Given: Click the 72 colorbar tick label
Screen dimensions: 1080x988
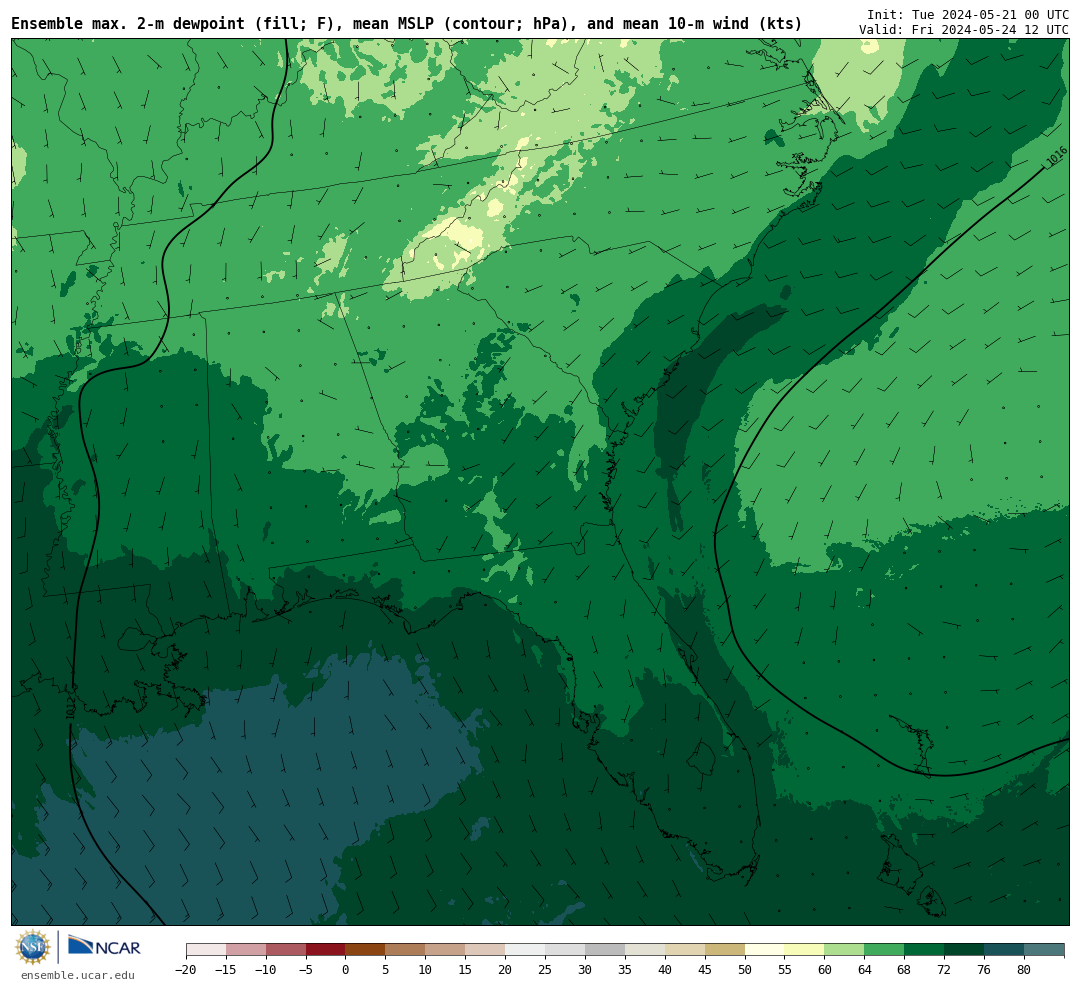Looking at the screenshot, I should pos(945,970).
